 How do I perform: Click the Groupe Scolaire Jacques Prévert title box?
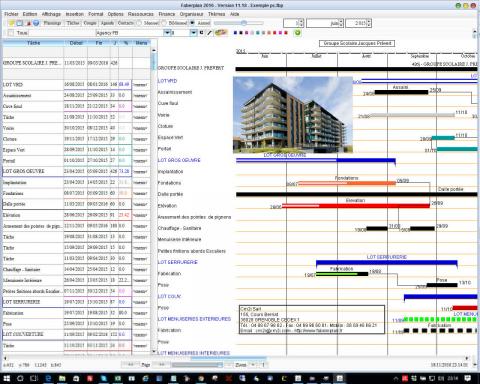coord(357,43)
